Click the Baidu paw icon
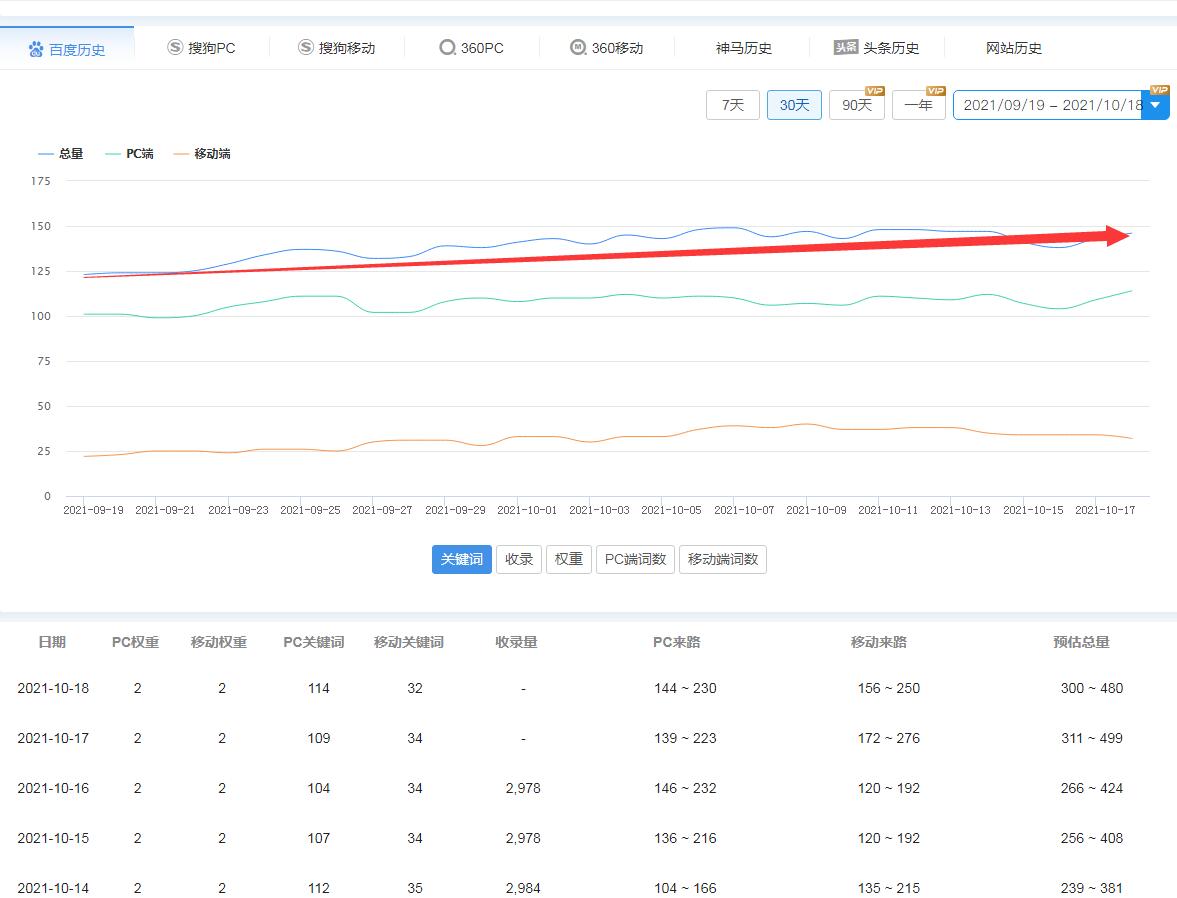This screenshot has height=898, width=1177. coord(36,49)
